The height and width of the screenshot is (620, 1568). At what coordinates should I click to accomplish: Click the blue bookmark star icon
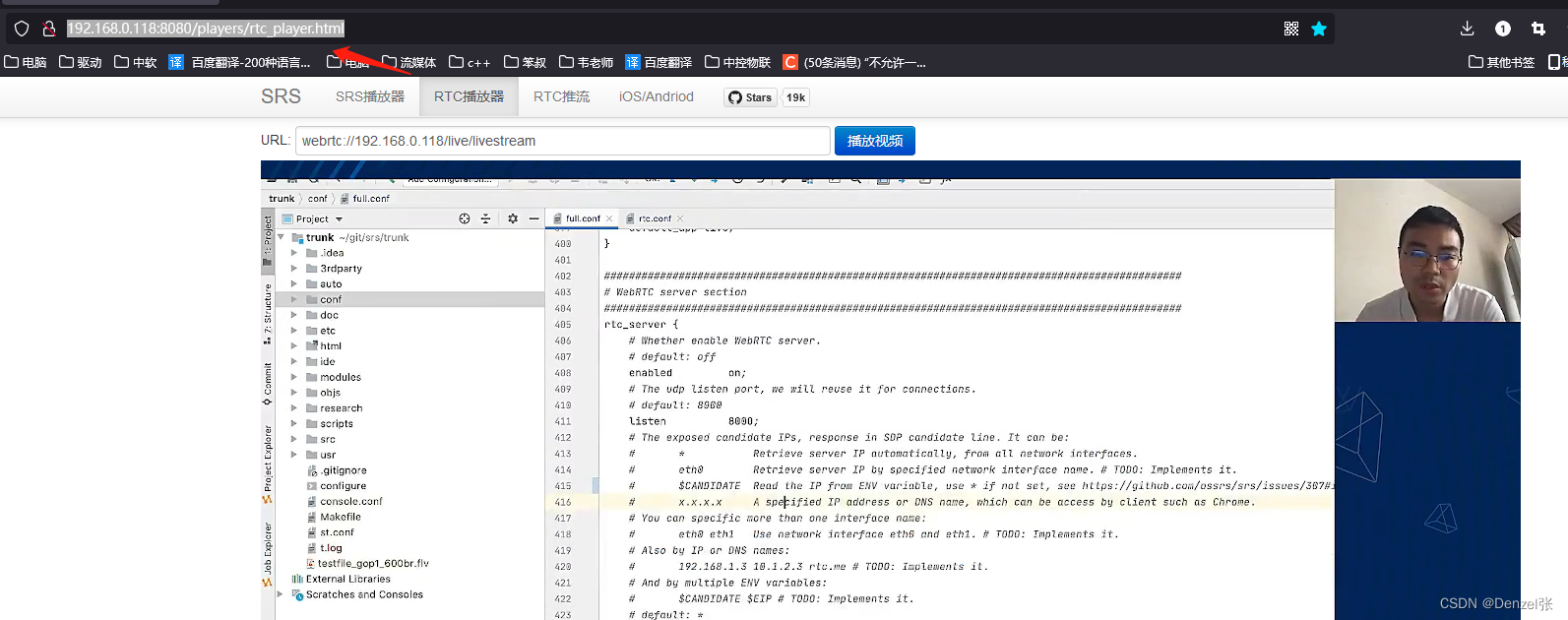pyautogui.click(x=1319, y=29)
